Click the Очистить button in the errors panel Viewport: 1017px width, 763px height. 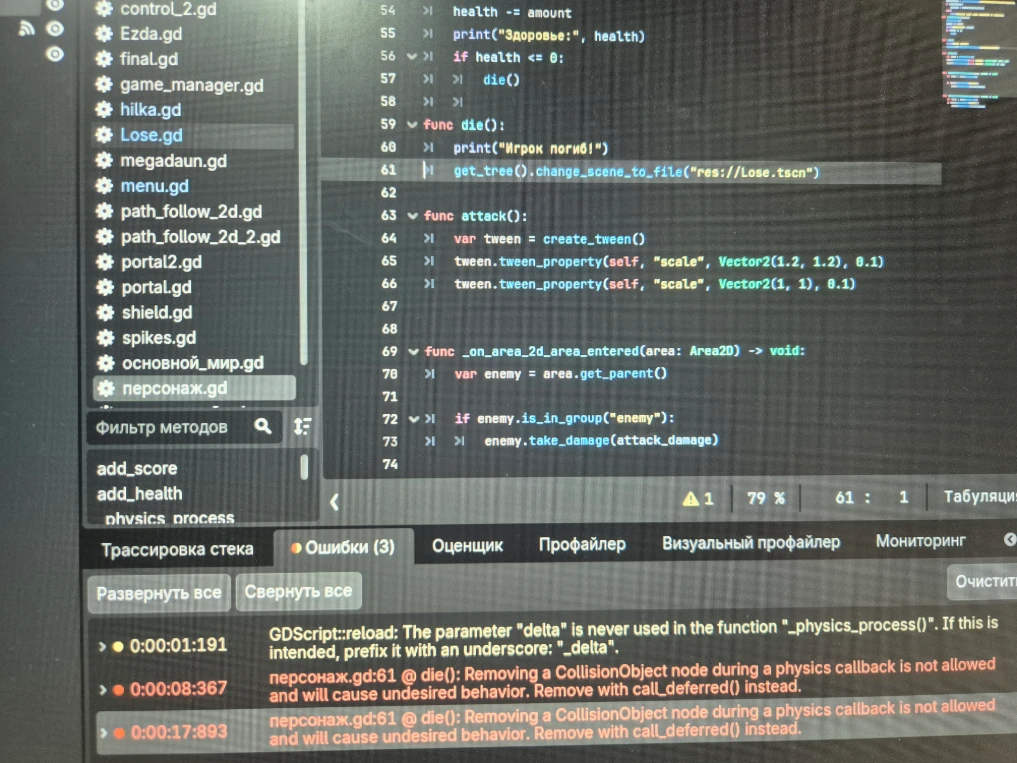[982, 581]
